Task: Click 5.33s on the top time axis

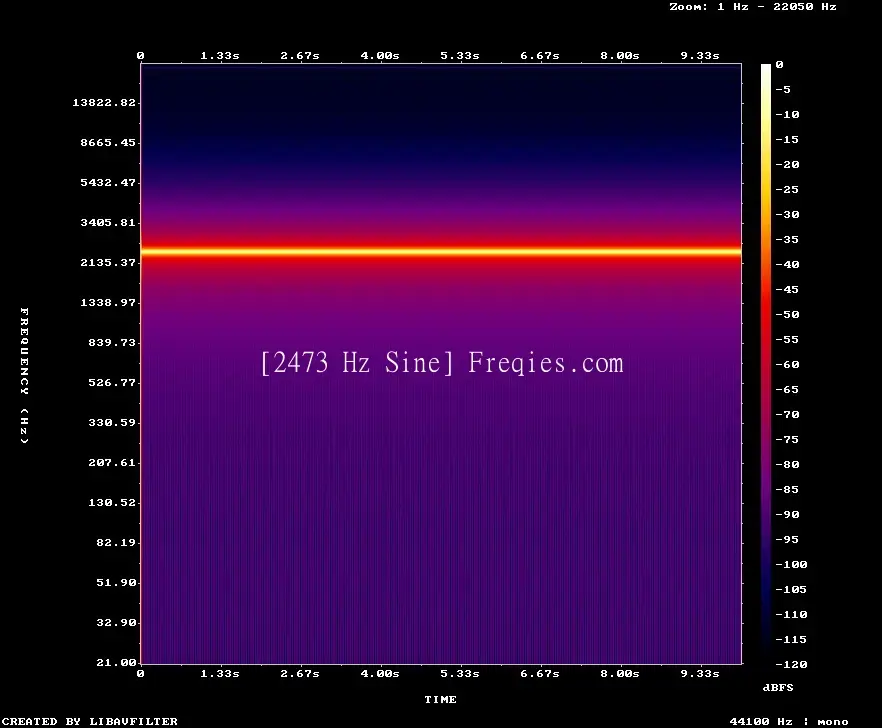Action: coord(460,55)
